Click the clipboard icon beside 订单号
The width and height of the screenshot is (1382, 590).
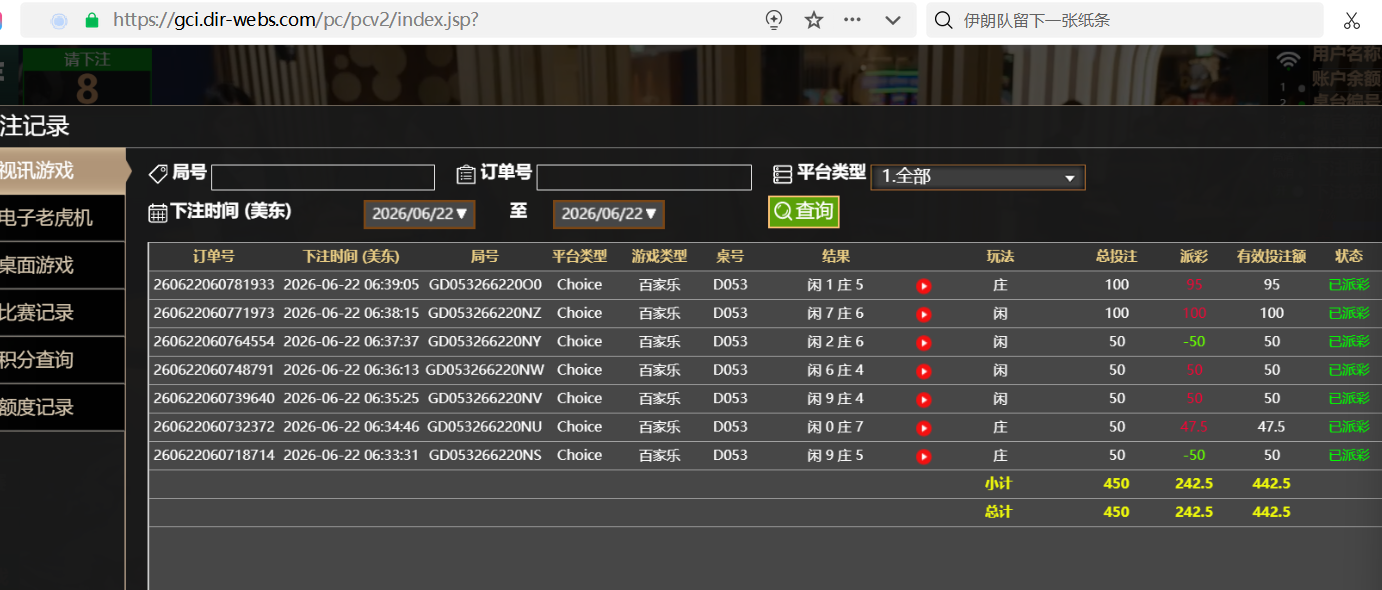pos(465,174)
